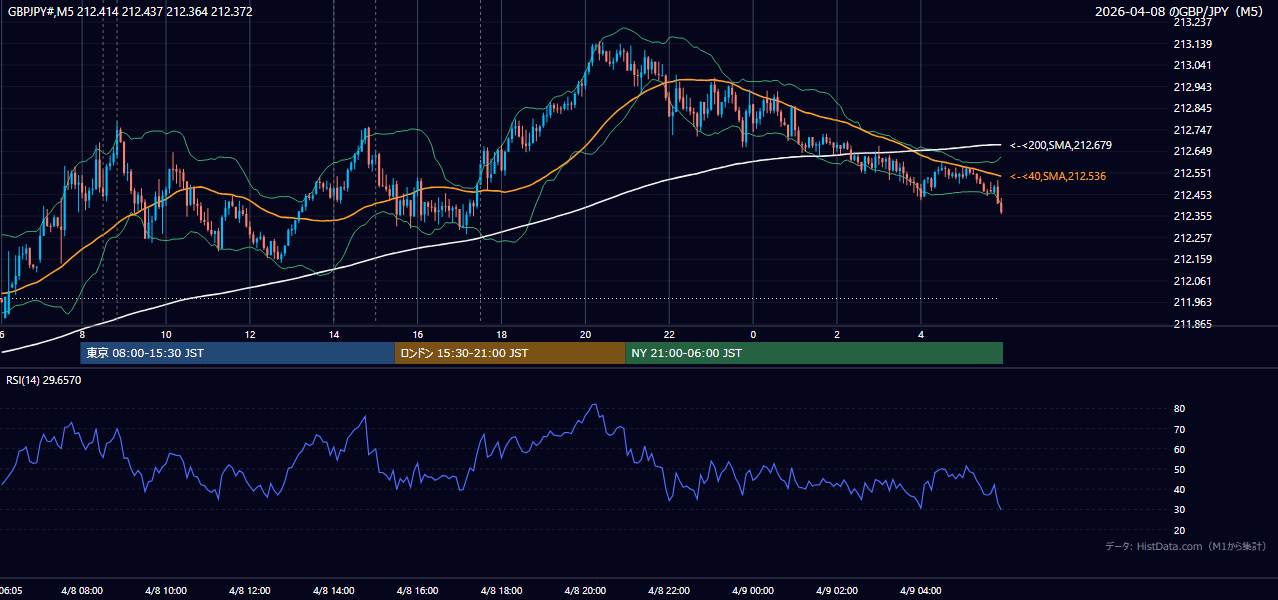Click the 211.963 price axis label
This screenshot has height=600, width=1278.
1193,302
